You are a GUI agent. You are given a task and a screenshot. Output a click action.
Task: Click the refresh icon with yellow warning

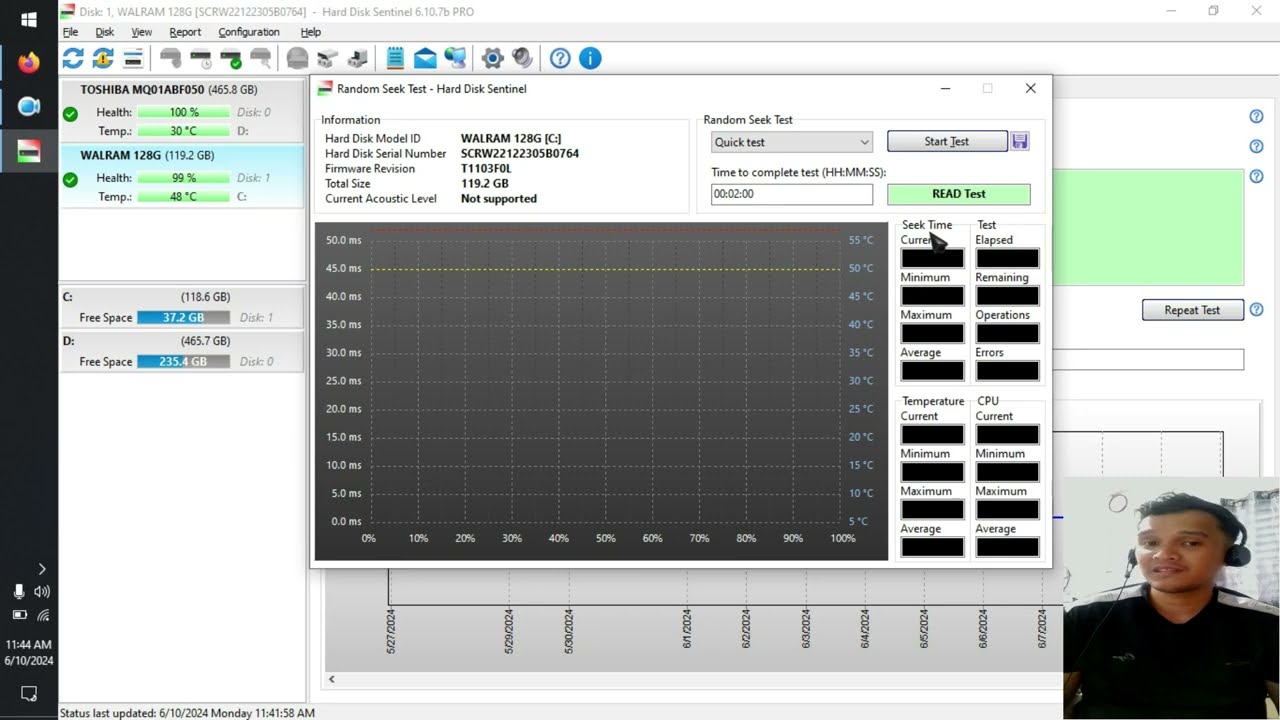pos(103,58)
